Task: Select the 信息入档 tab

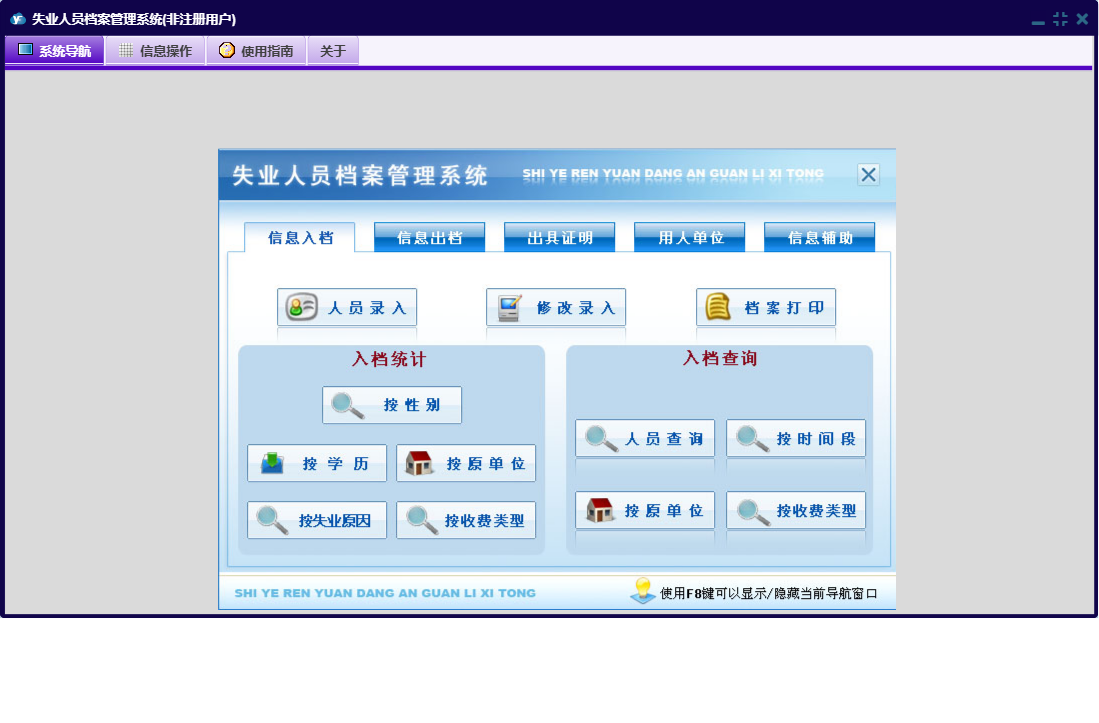Action: [300, 237]
